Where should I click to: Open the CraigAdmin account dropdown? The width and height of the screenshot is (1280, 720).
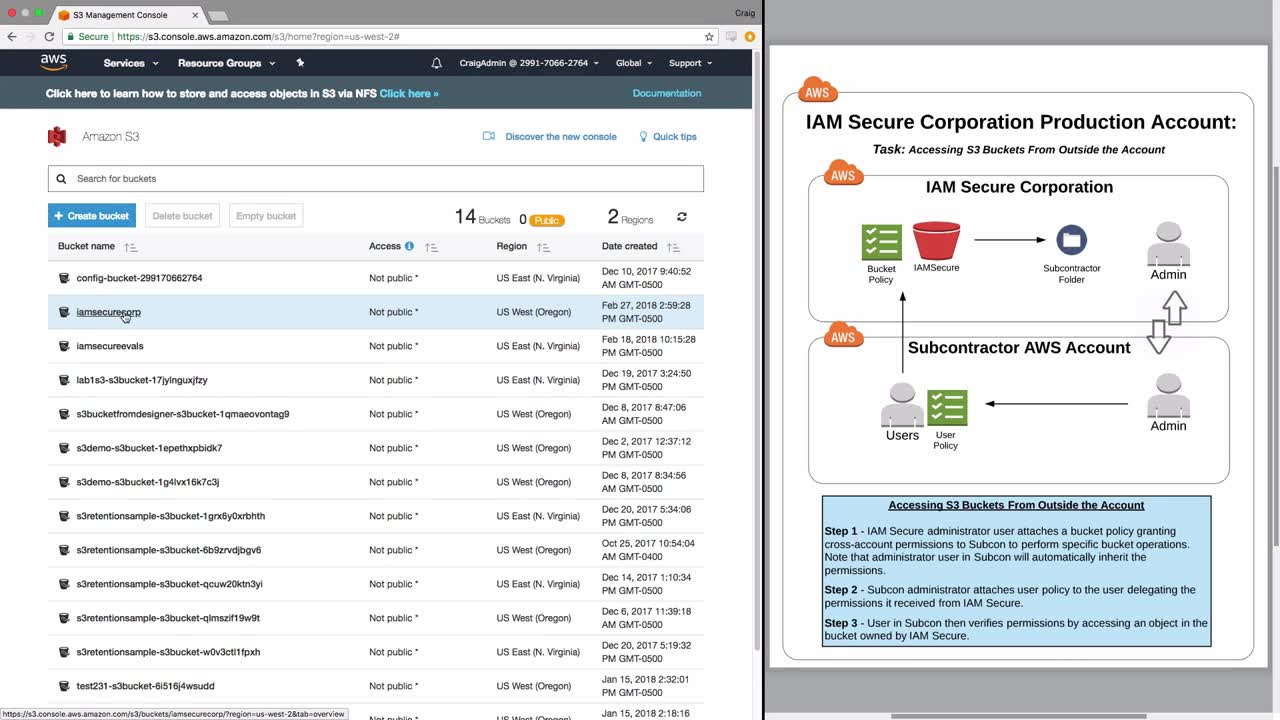click(529, 63)
